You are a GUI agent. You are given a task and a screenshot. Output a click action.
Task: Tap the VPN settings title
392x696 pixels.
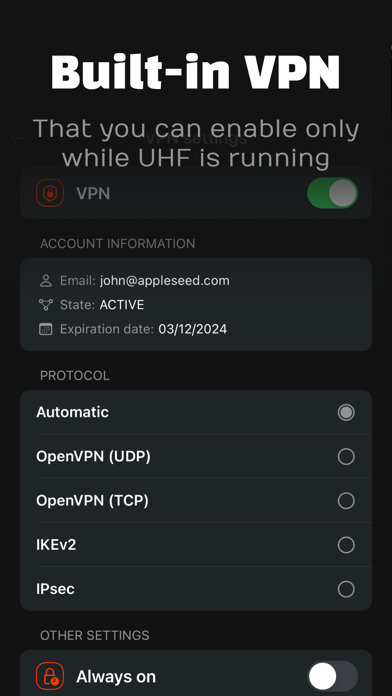click(x=196, y=138)
